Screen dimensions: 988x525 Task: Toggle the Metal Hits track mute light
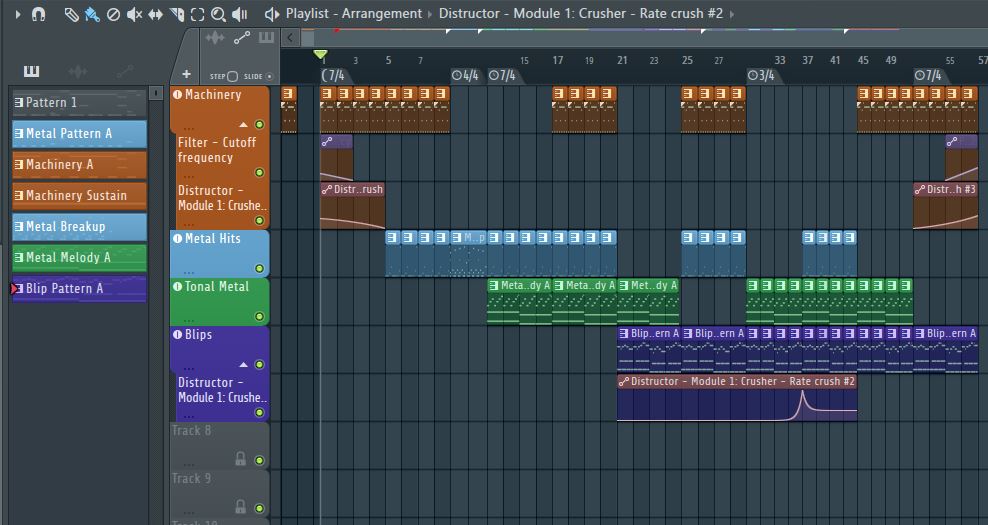(x=259, y=269)
